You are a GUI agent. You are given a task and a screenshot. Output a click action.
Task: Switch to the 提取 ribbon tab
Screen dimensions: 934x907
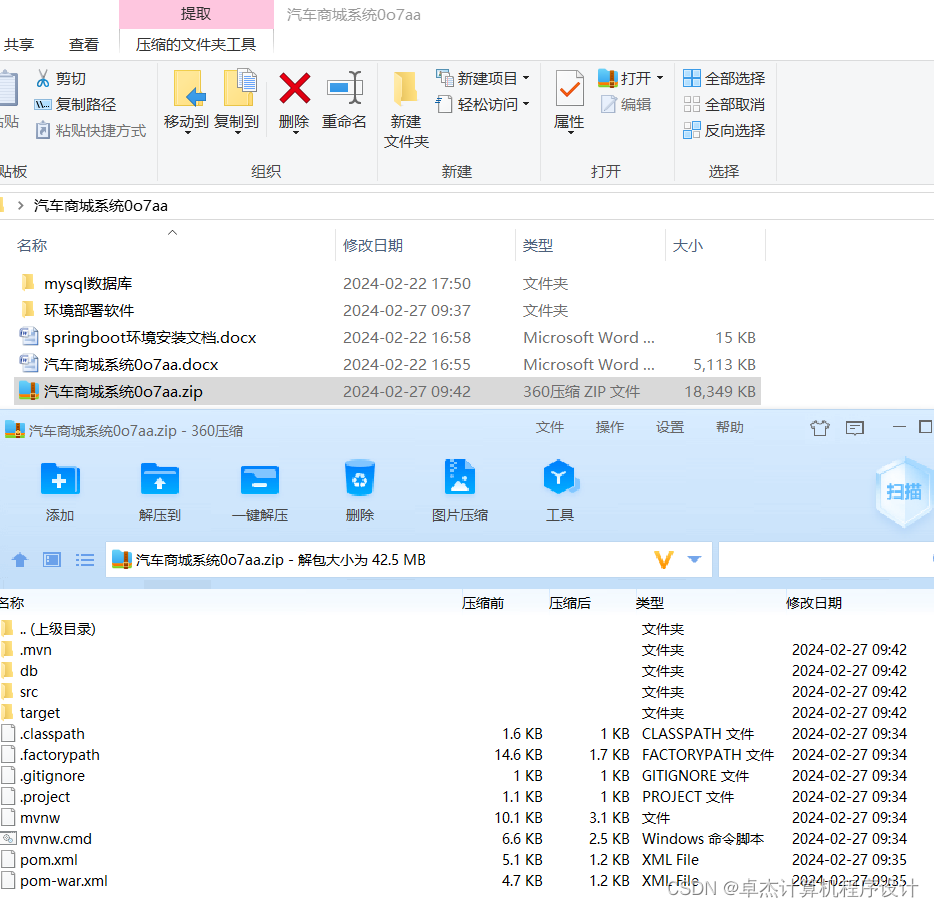point(195,13)
